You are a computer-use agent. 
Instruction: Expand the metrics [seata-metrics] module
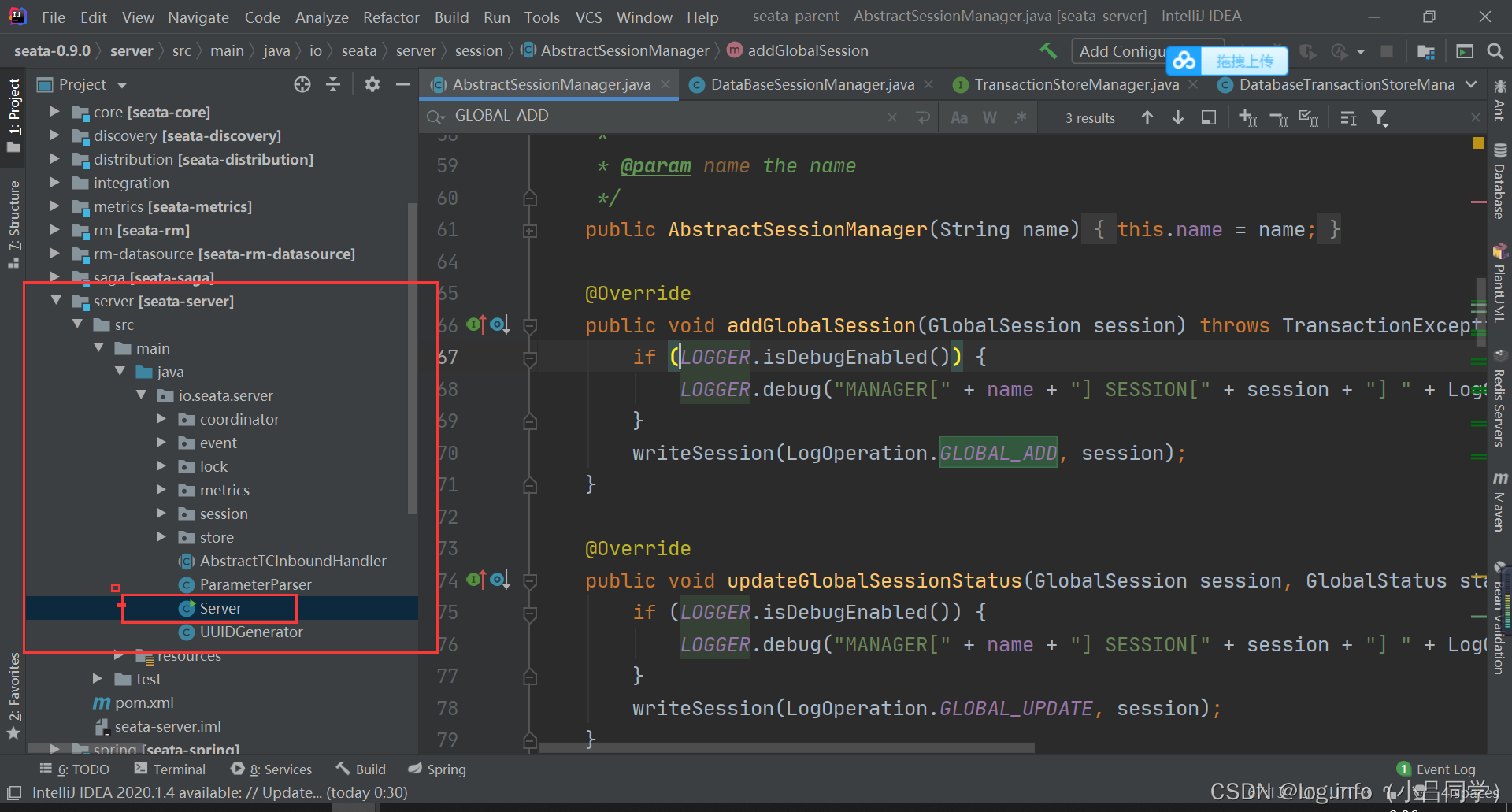tap(55, 206)
